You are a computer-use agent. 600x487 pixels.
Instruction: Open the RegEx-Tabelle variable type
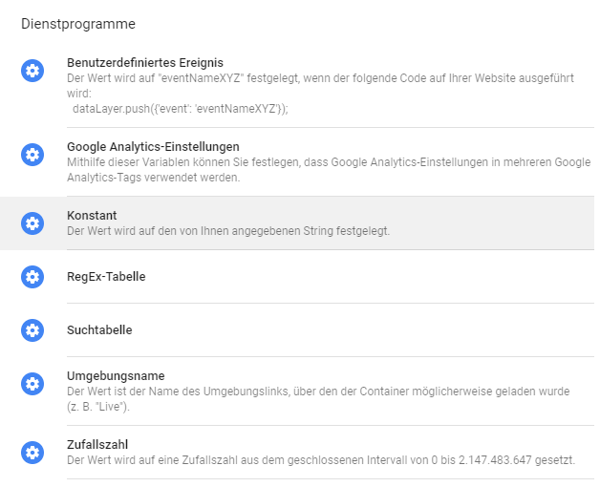pos(106,277)
